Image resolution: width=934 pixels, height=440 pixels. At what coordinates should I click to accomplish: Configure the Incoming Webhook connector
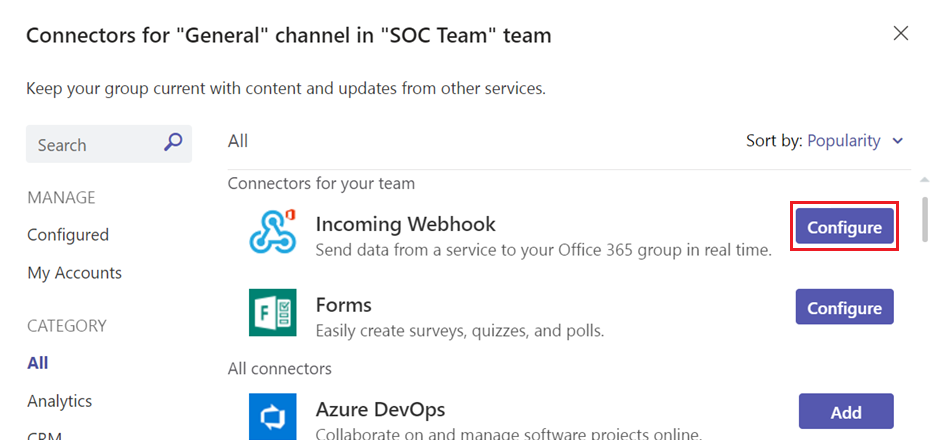coord(845,226)
